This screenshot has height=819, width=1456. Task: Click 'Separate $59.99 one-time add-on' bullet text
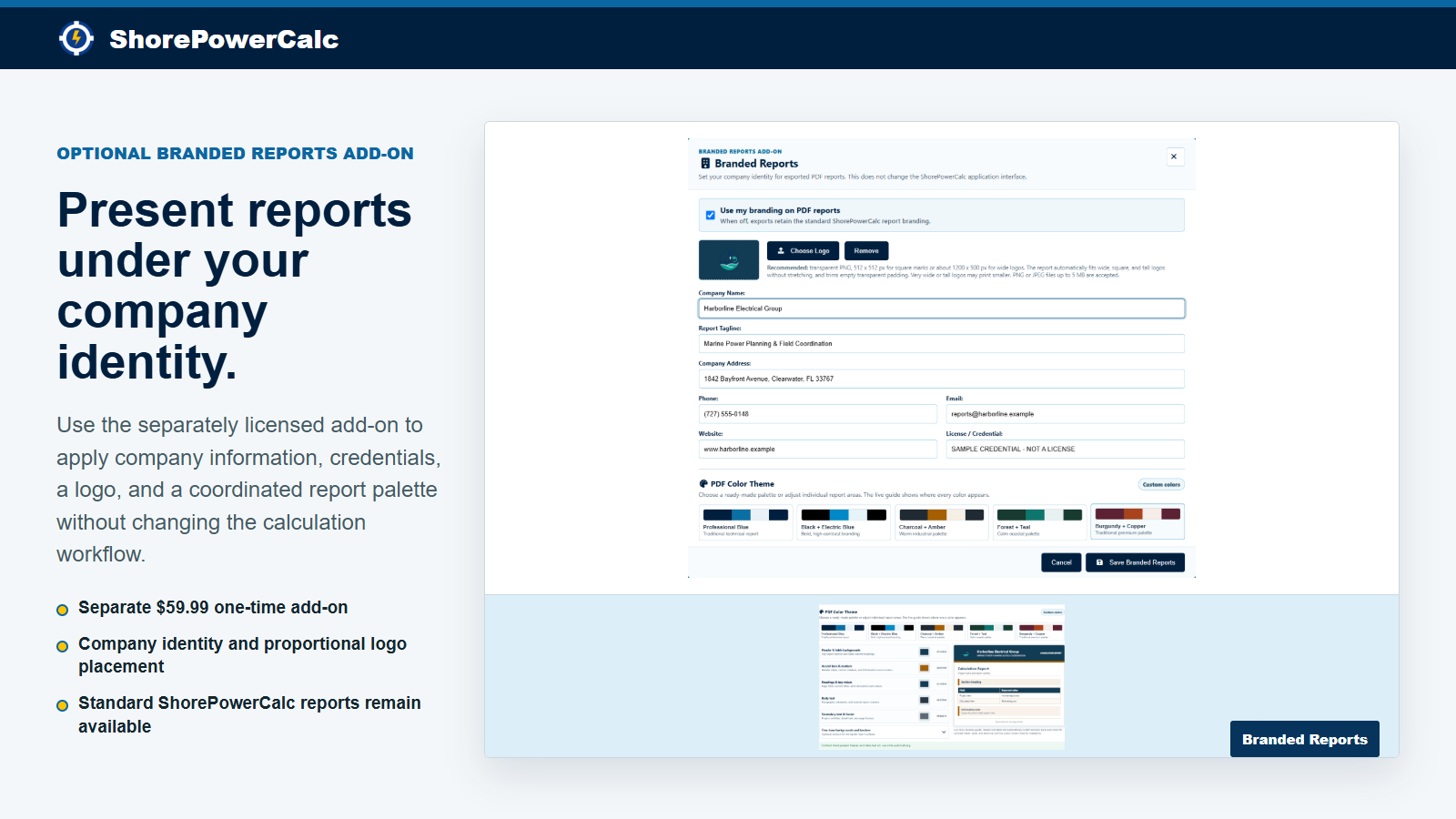pyautogui.click(x=213, y=607)
